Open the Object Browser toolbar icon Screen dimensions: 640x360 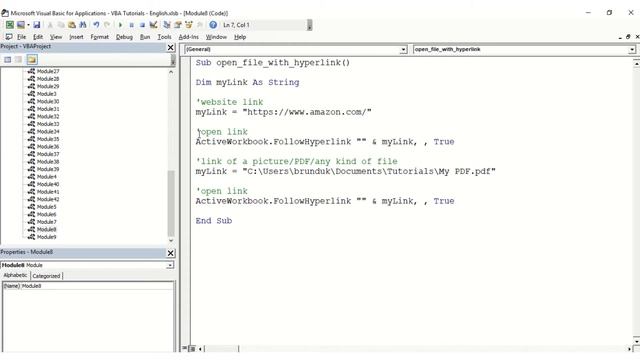coord(189,25)
